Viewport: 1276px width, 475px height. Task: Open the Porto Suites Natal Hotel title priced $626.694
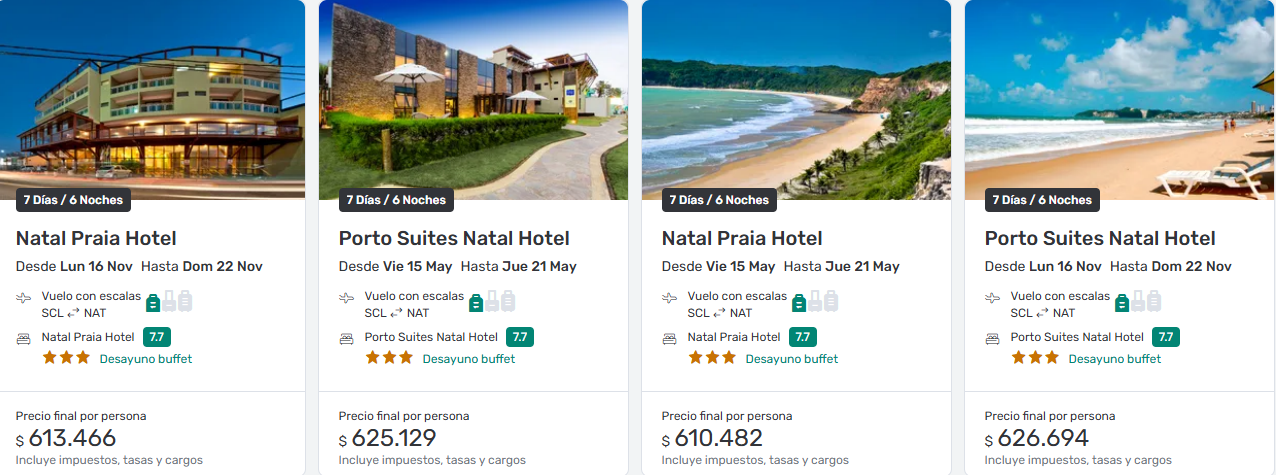coord(1100,238)
